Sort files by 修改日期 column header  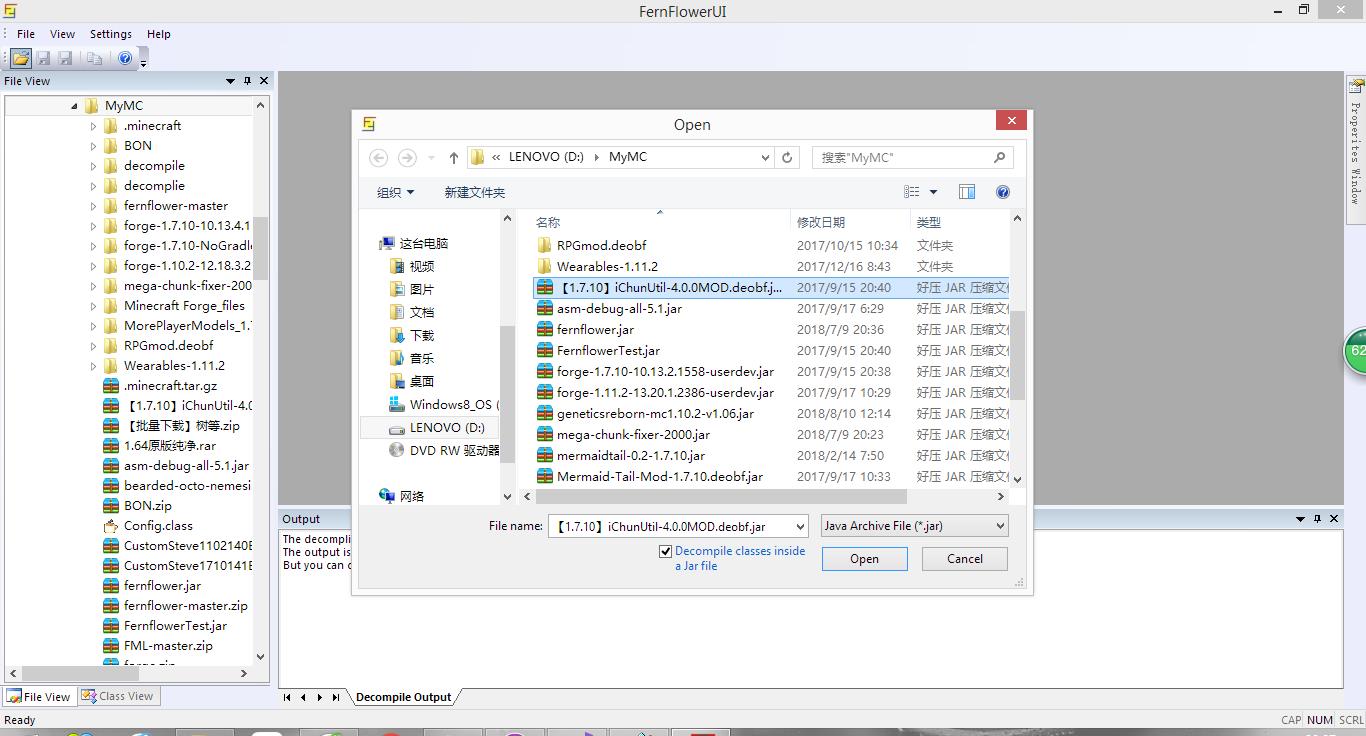click(821, 222)
